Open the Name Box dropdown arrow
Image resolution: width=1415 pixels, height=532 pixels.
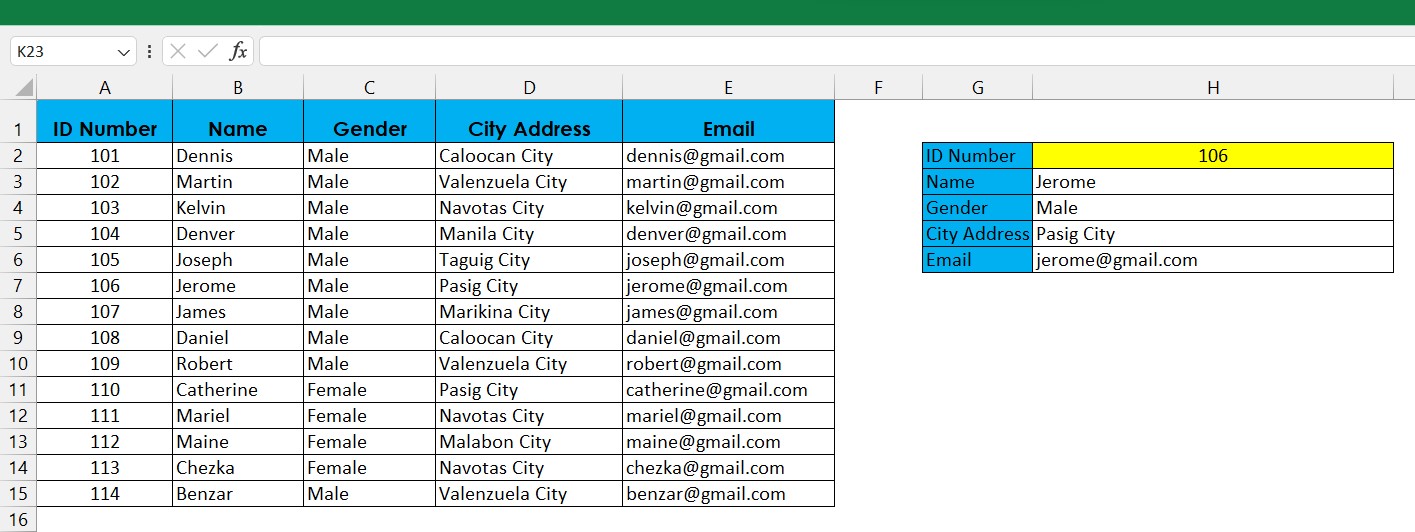pyautogui.click(x=124, y=52)
